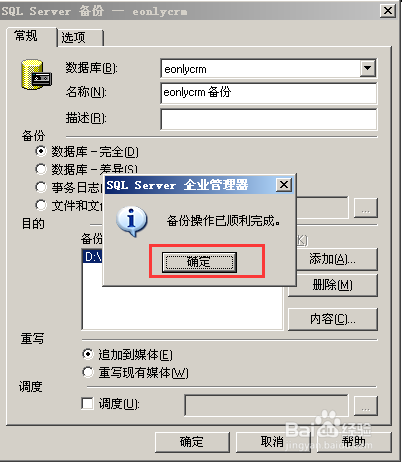Viewport: 402px width, 463px height.
Task: Open the 选项 tab
Action: 80,38
